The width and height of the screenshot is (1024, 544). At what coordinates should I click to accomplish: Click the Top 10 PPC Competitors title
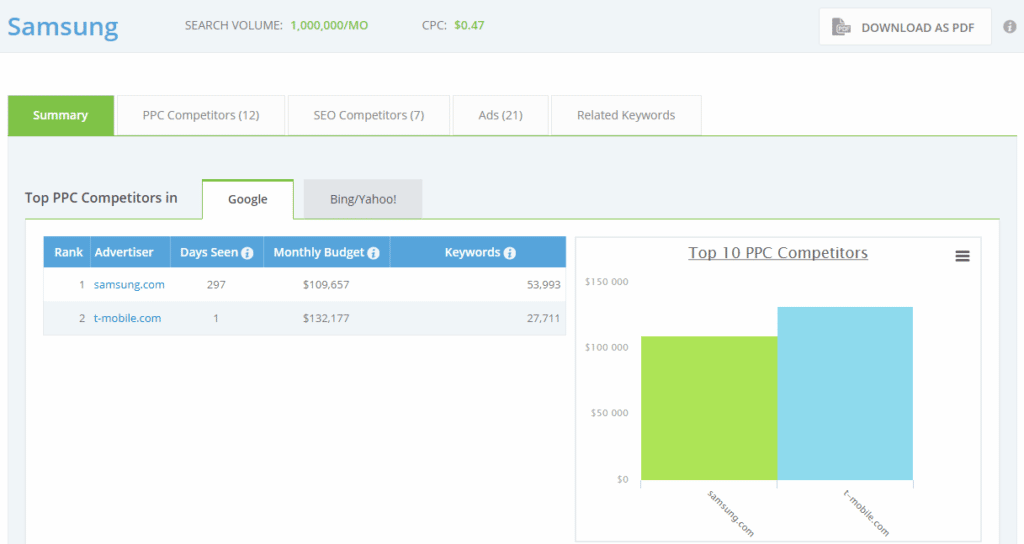point(778,253)
